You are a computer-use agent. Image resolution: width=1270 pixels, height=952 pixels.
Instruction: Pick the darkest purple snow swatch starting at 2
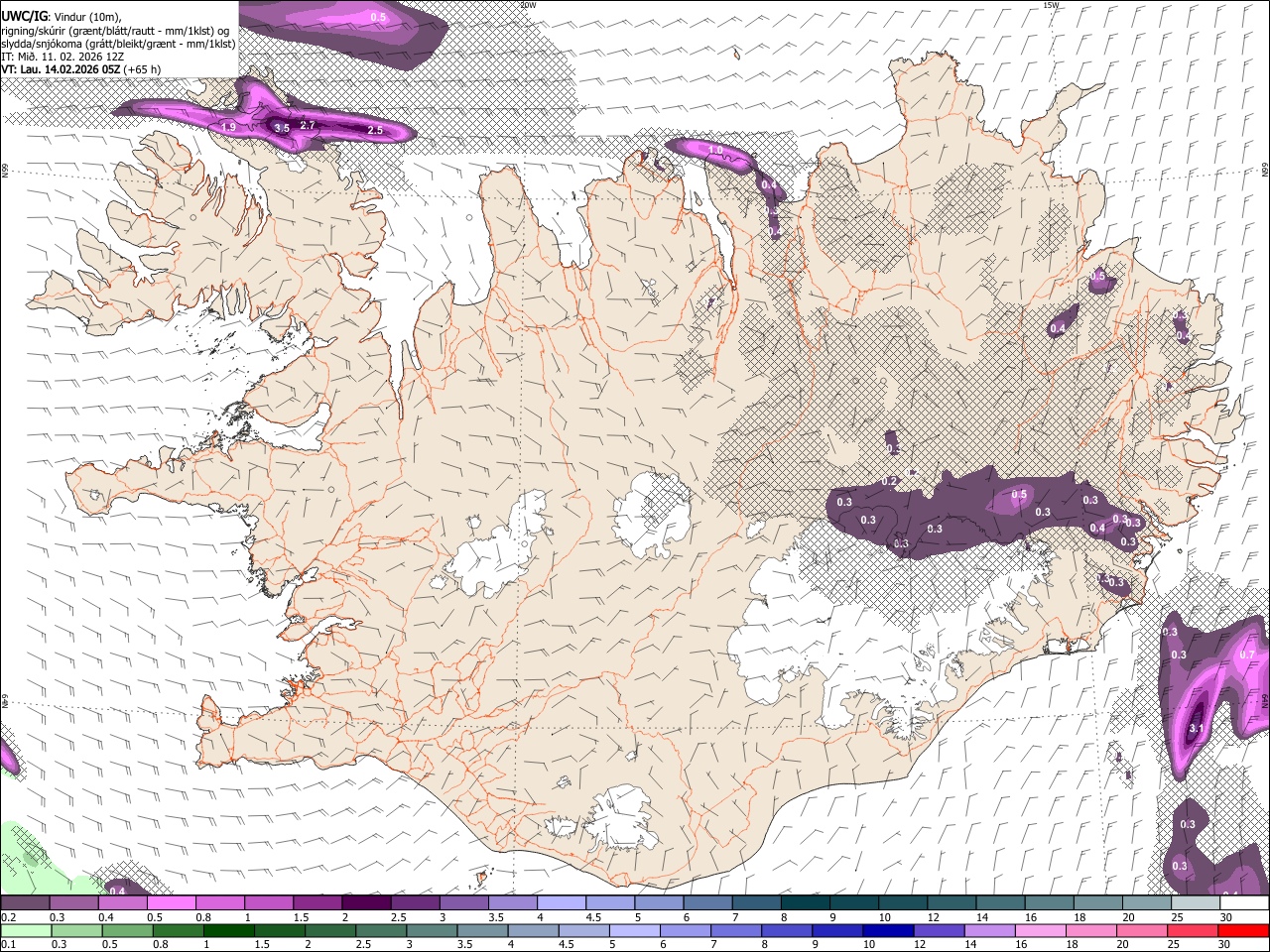[x=366, y=903]
